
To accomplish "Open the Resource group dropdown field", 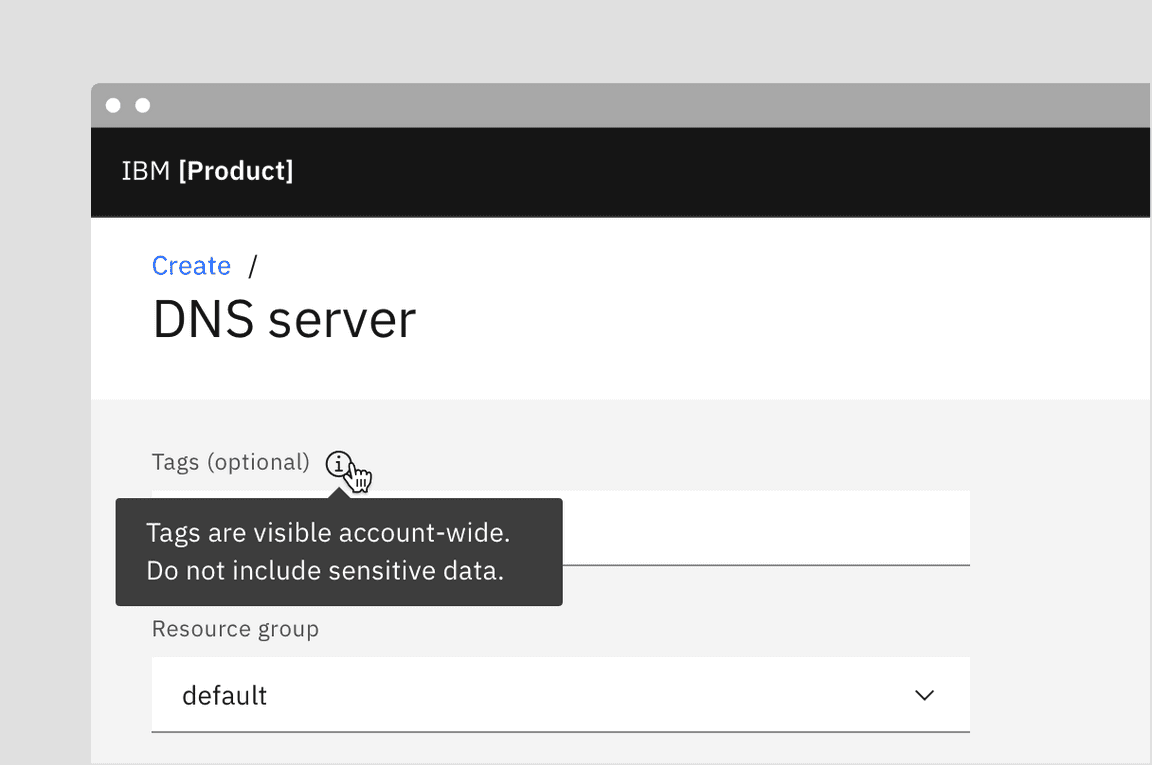I will click(x=560, y=695).
